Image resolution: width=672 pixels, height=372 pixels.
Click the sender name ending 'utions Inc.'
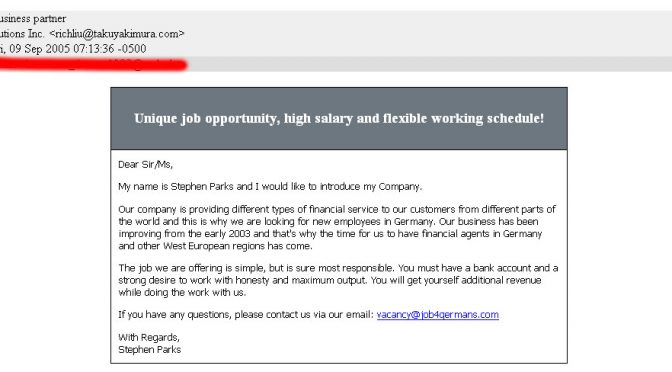tap(22, 34)
